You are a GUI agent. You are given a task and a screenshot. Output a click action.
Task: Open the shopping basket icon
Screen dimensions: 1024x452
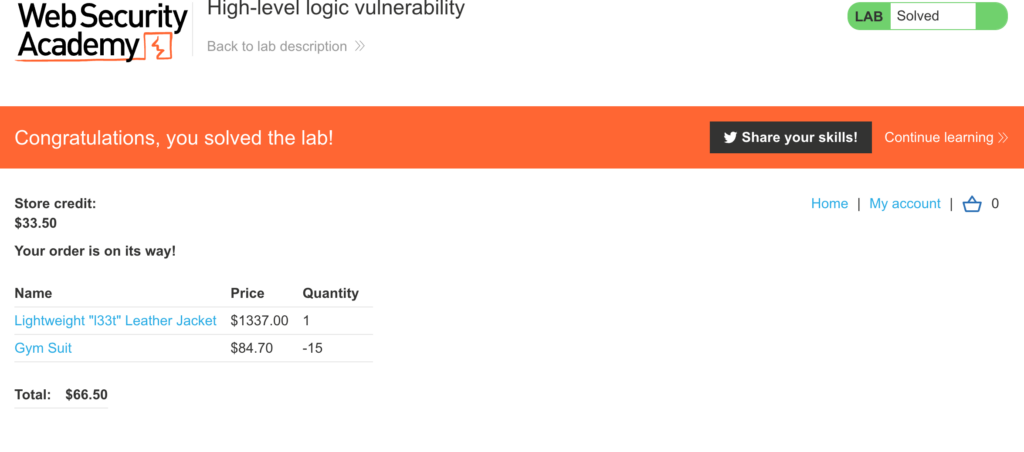972,204
